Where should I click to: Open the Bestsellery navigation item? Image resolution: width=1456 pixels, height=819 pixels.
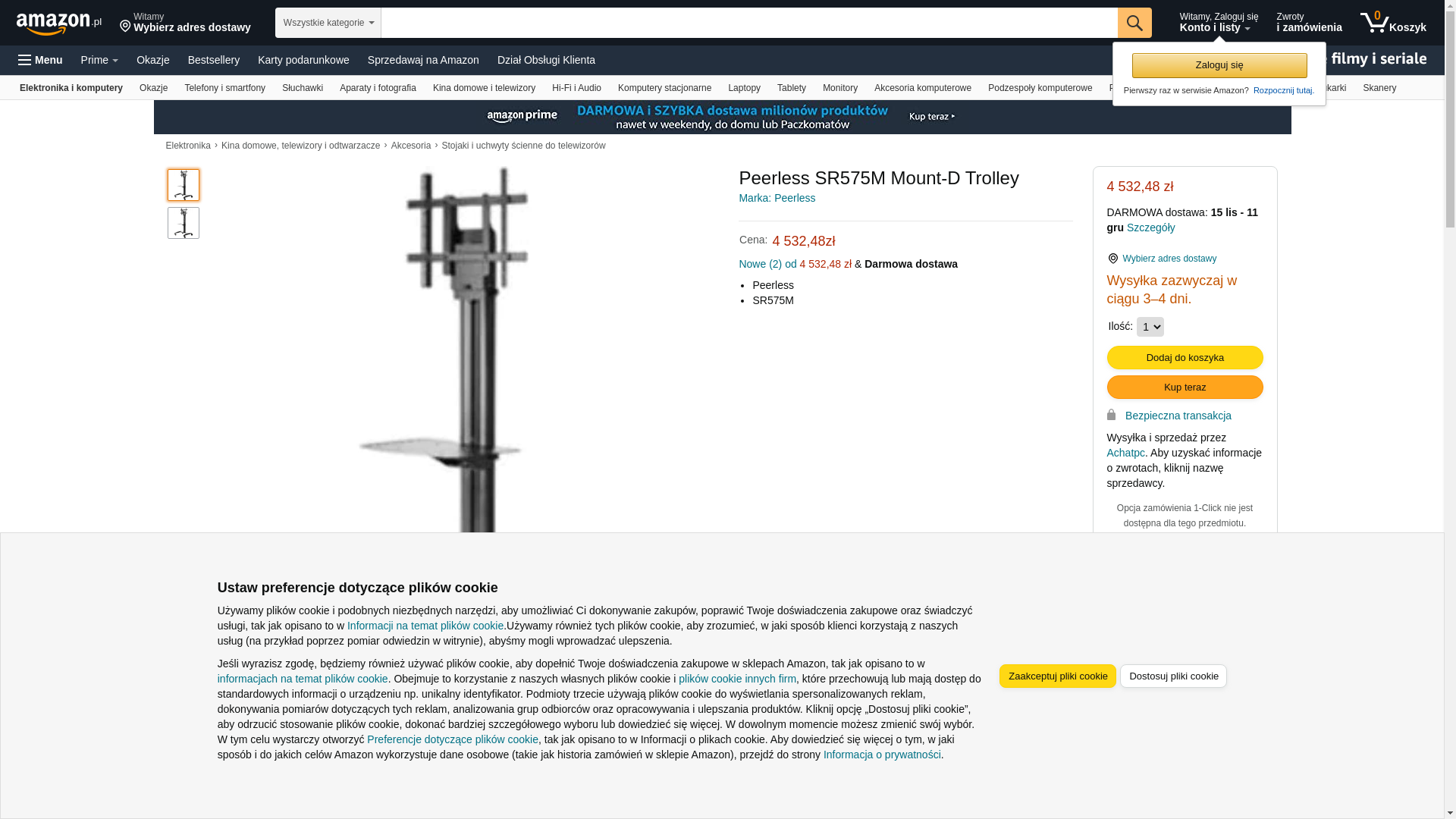214,60
